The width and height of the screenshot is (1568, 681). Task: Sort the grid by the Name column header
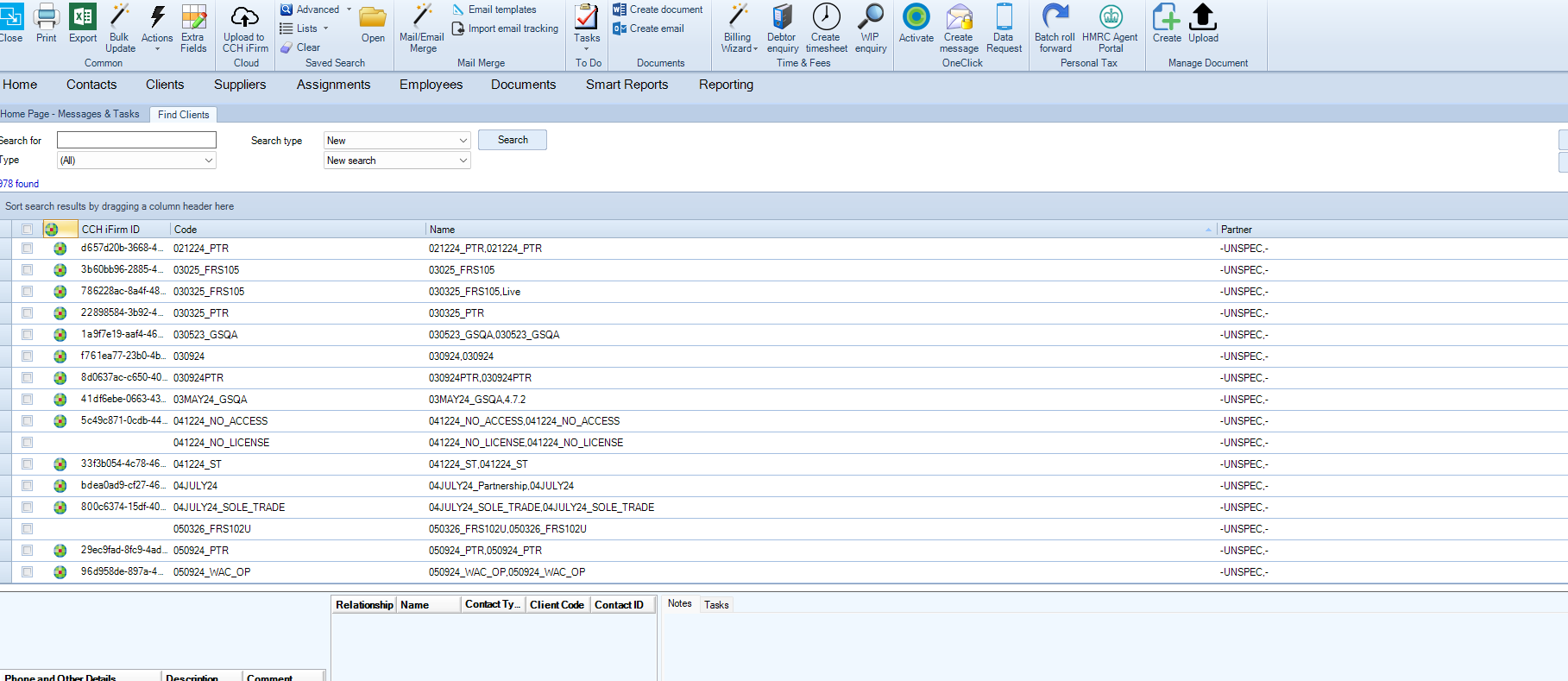(821, 230)
